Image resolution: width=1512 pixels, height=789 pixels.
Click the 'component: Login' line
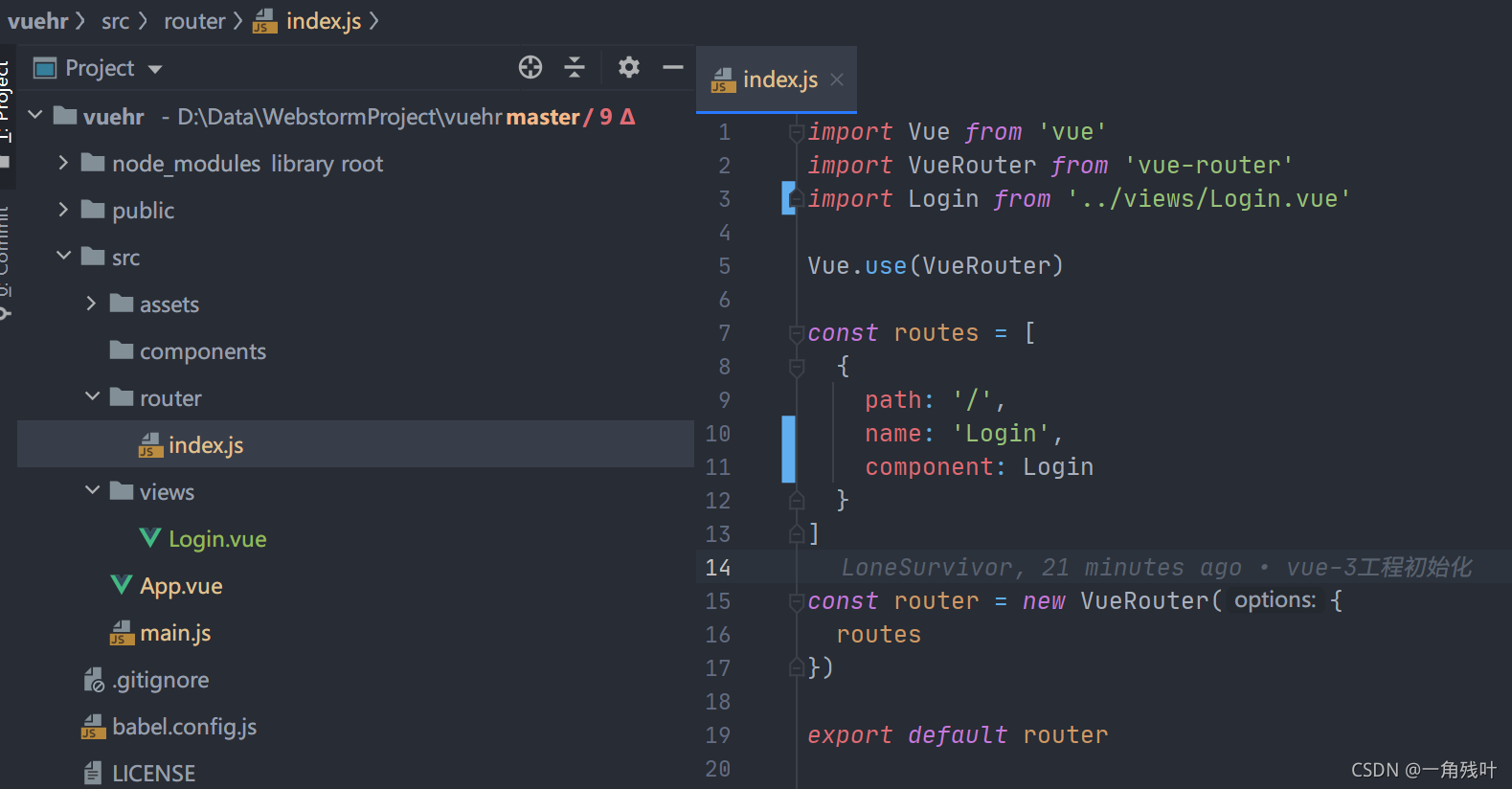[979, 466]
